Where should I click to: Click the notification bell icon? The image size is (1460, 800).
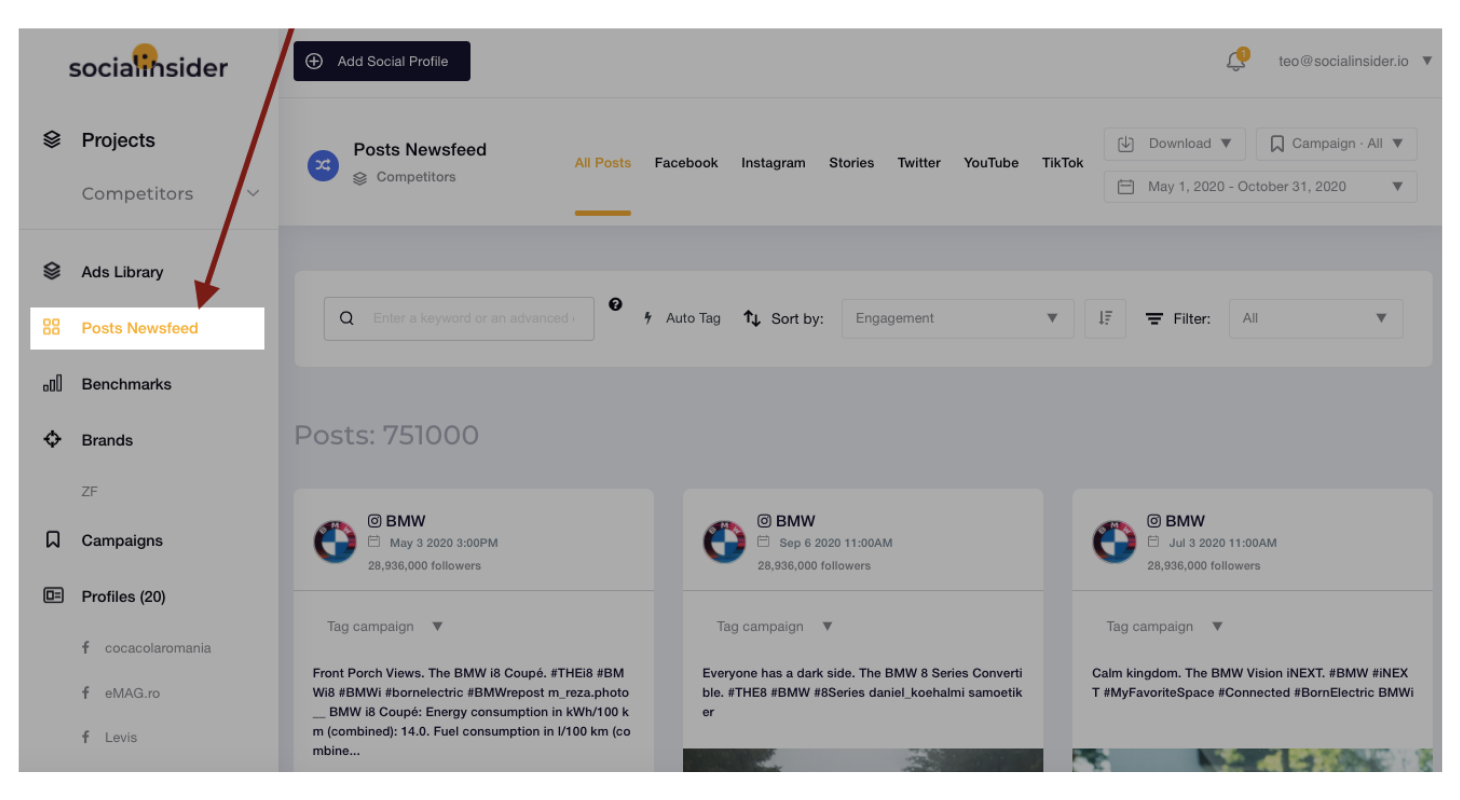(x=1236, y=60)
